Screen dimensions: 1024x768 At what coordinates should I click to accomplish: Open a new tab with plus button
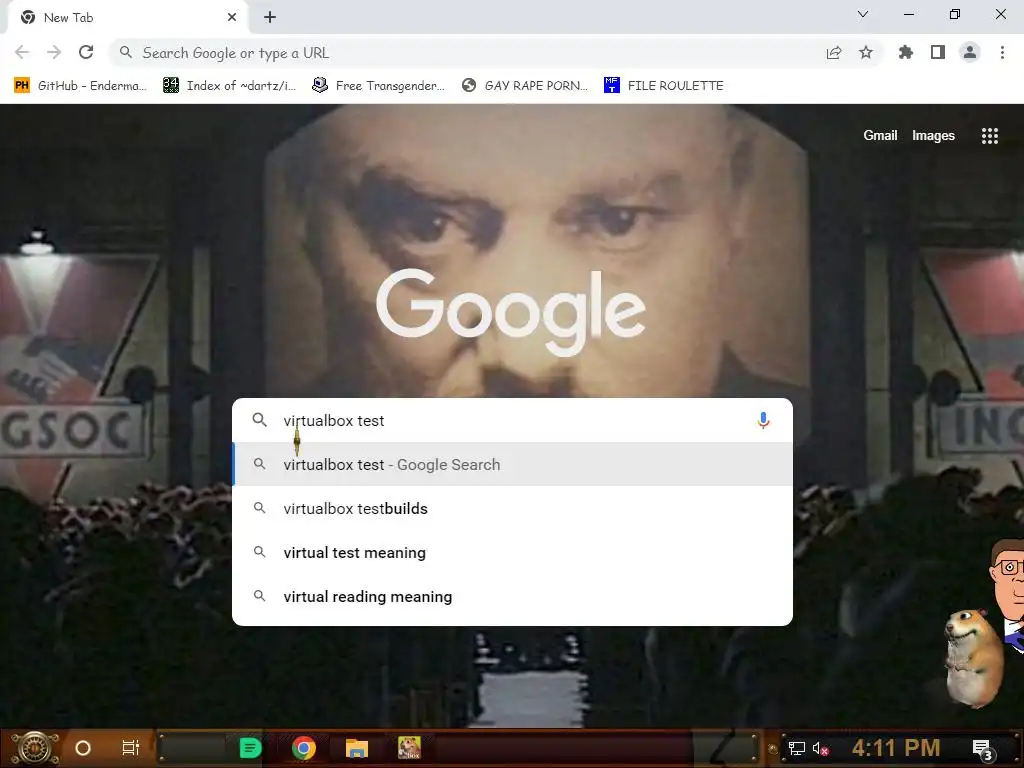270,18
